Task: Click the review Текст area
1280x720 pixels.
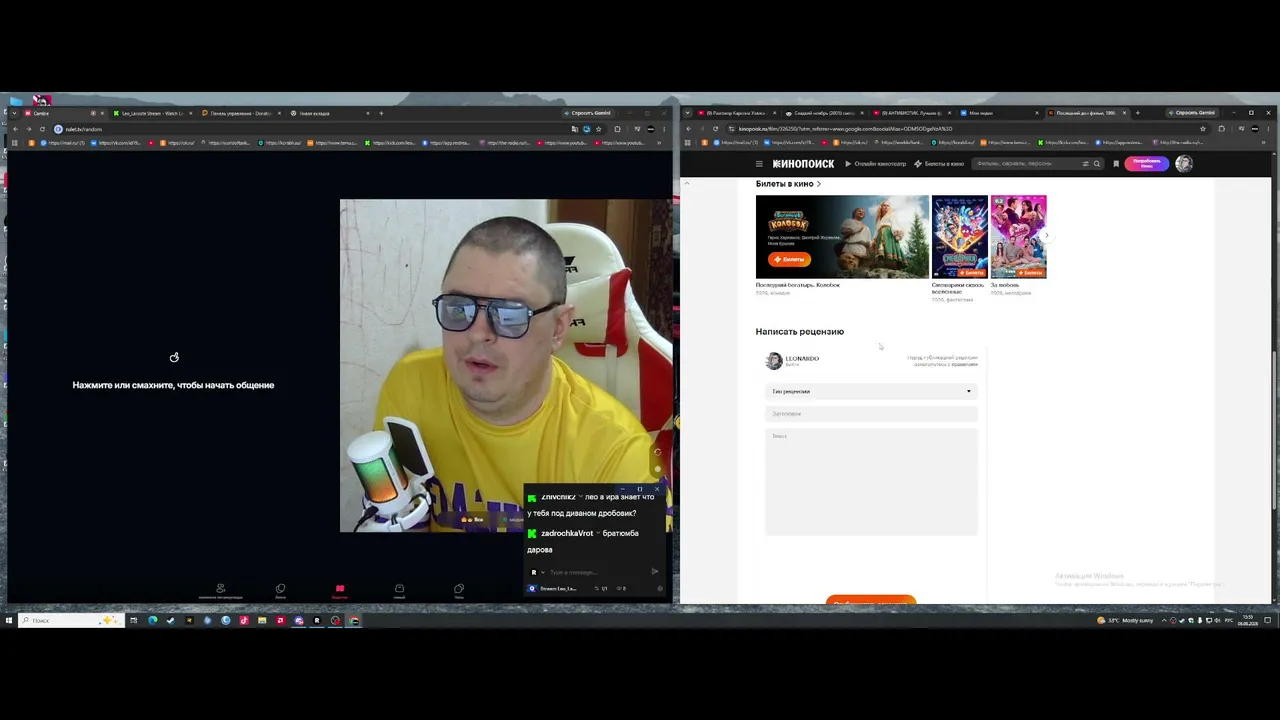Action: tap(871, 482)
